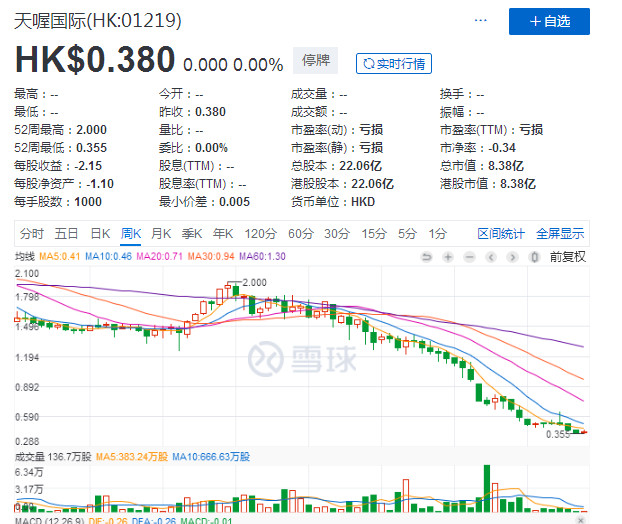Image resolution: width=622 pixels, height=524 pixels.
Task: Click the tallest green volume bar
Action: tap(486, 489)
